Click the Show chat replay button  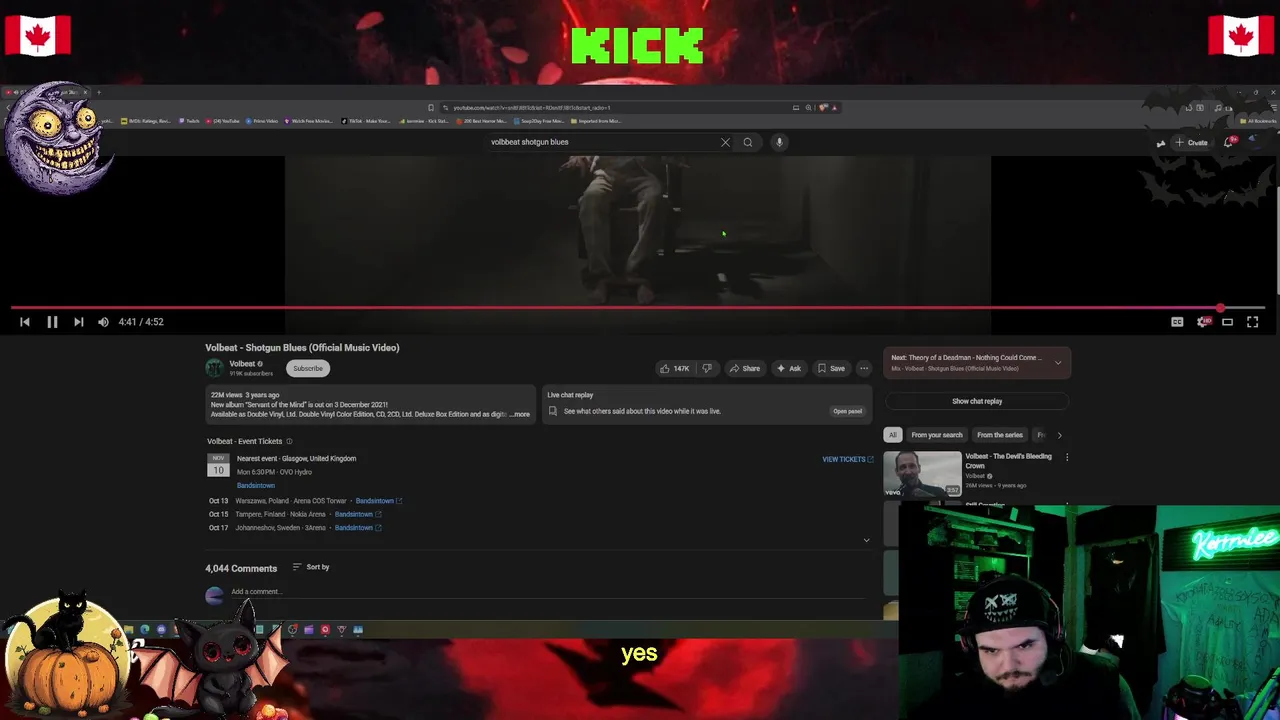[977, 401]
